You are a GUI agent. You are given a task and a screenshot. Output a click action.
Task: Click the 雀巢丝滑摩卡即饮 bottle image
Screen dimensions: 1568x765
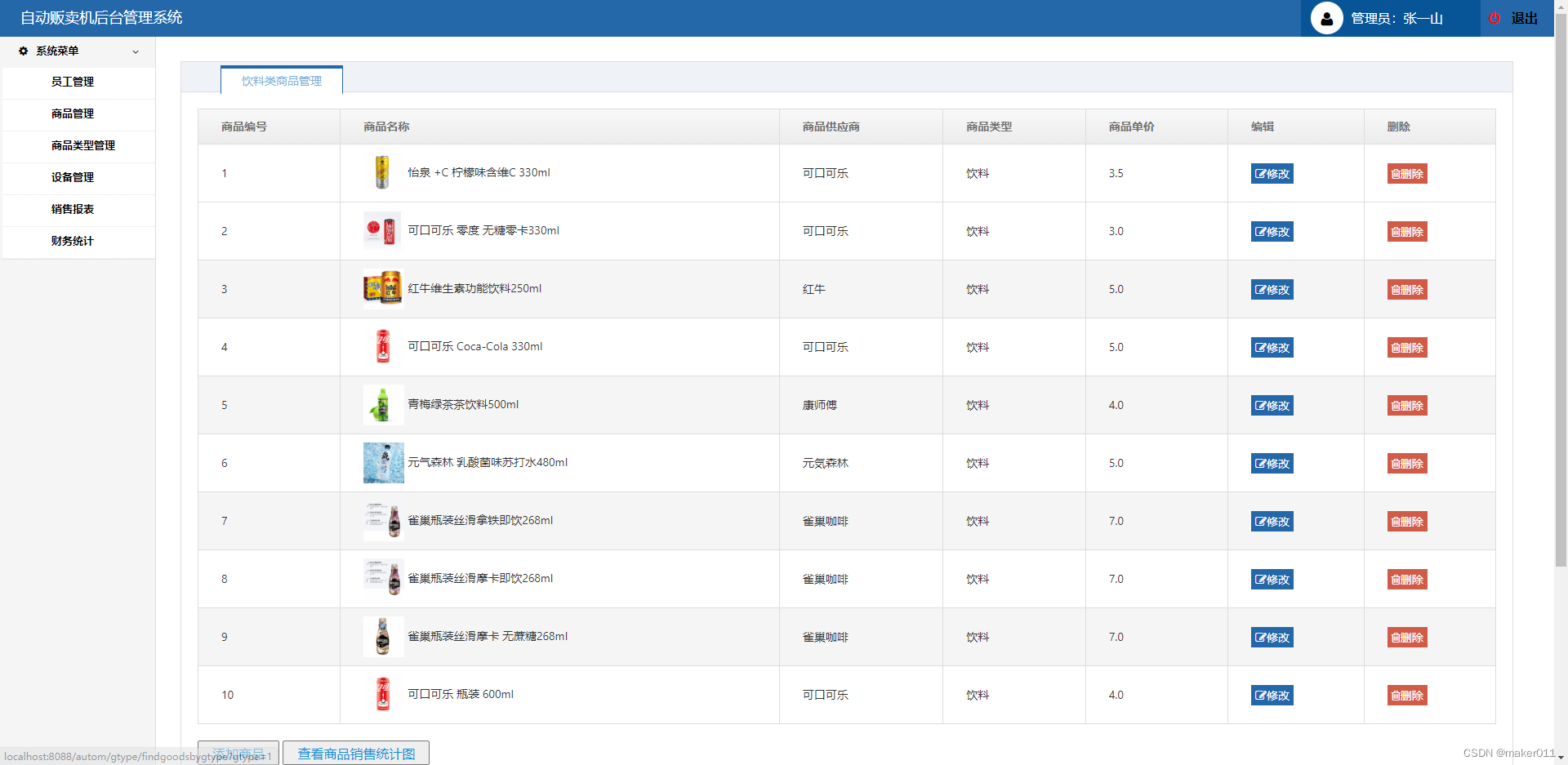point(383,579)
